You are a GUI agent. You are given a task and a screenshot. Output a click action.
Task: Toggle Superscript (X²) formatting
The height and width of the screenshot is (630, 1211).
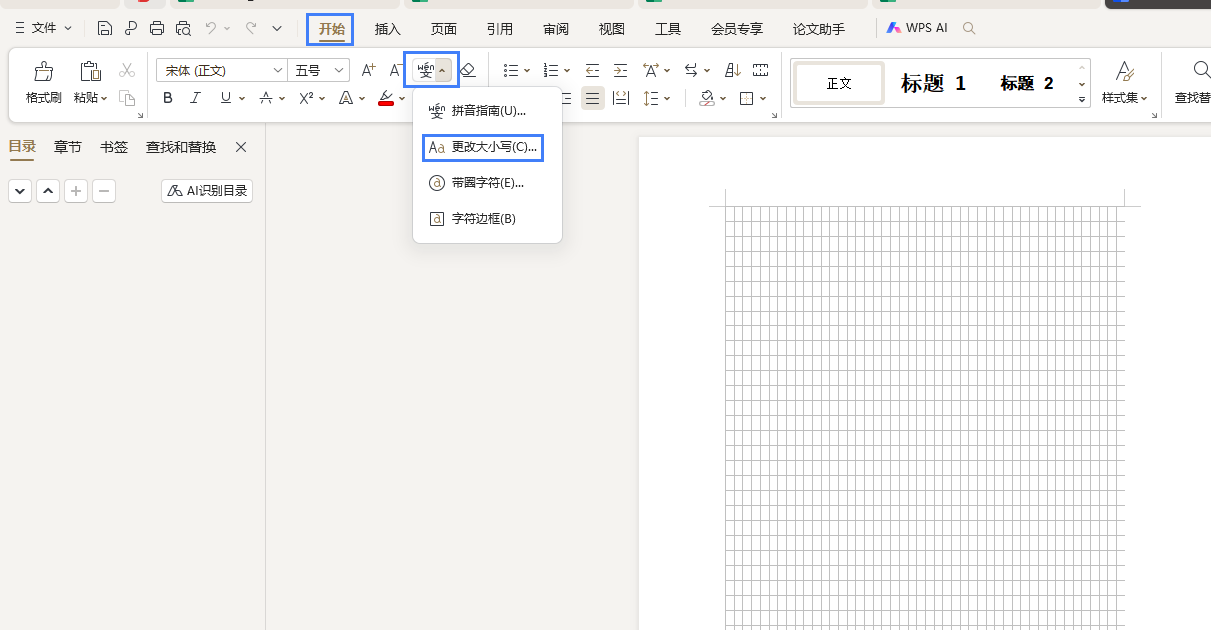click(x=307, y=98)
